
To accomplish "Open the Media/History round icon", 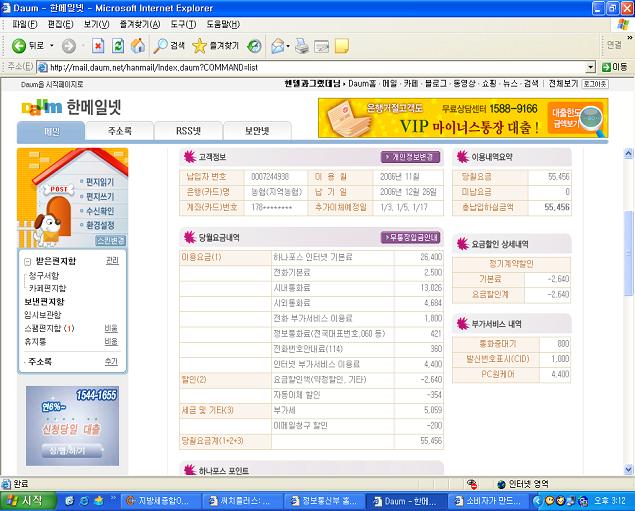I will point(254,46).
